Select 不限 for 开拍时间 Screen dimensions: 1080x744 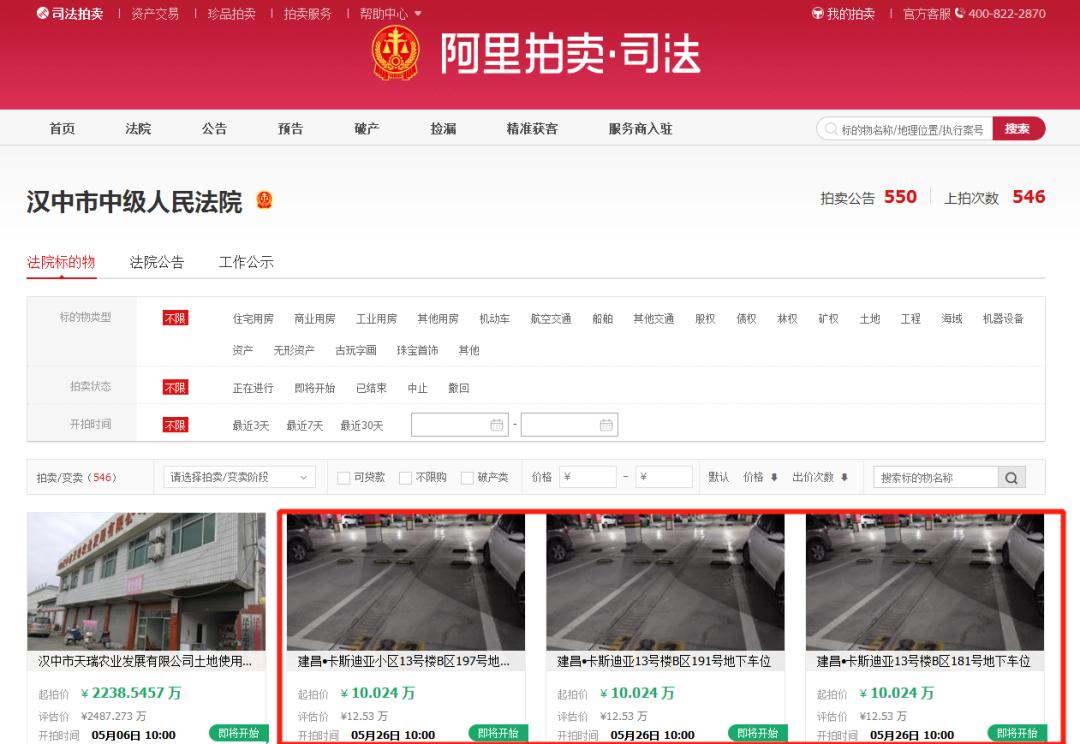(175, 425)
